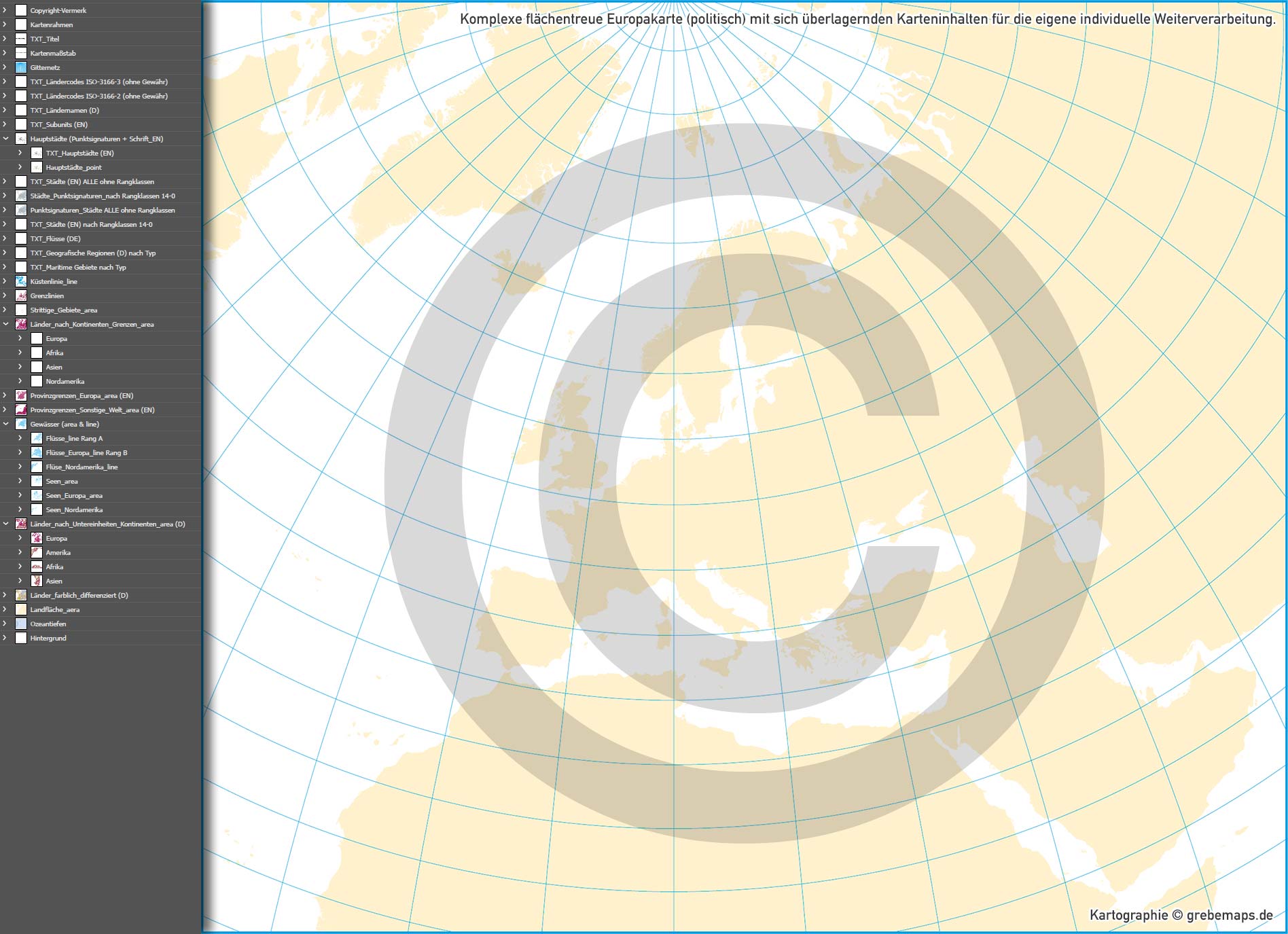Click the Länder_farblich_differenziert layer thumbnail

point(21,595)
